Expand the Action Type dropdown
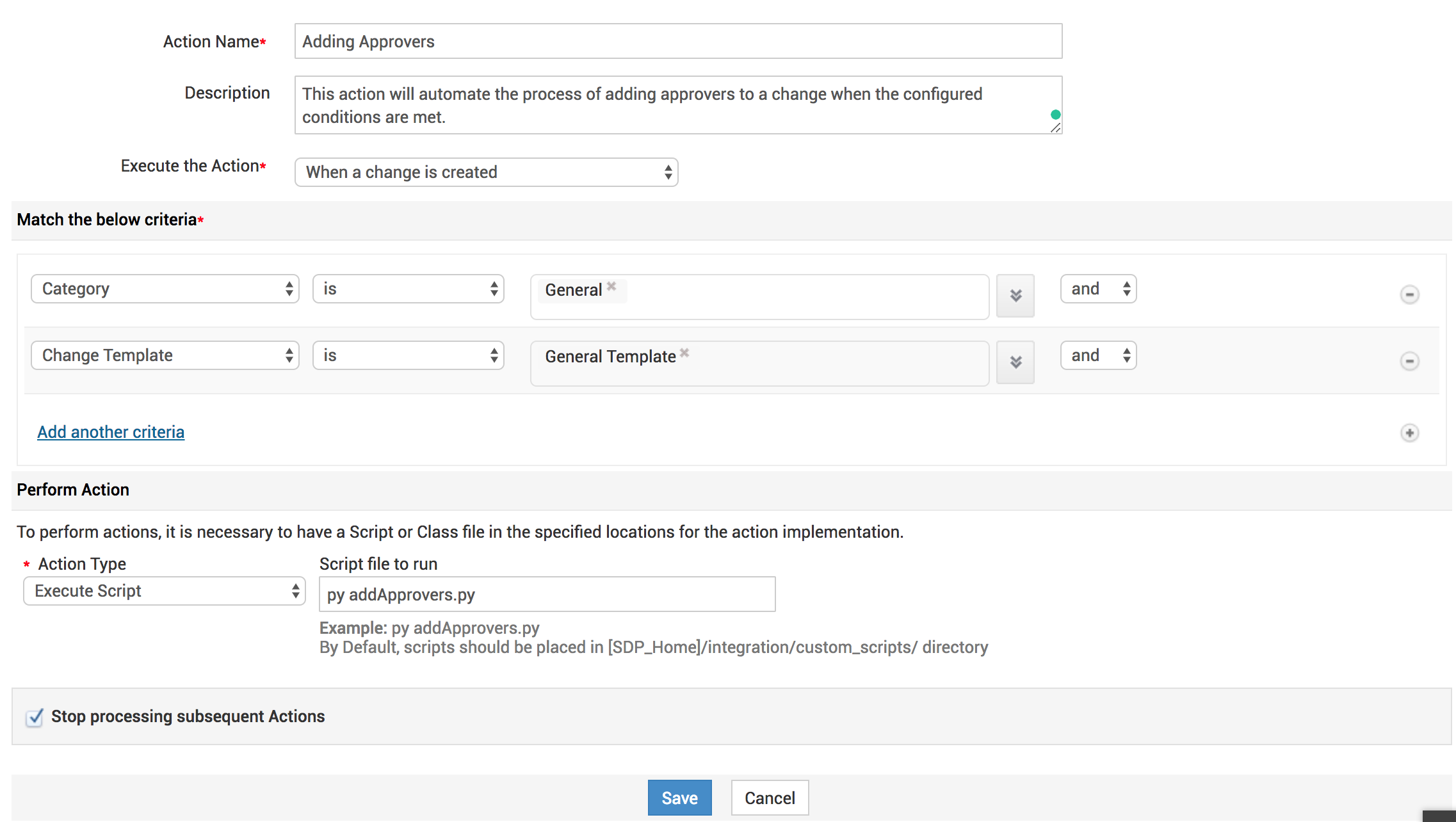 coord(165,591)
